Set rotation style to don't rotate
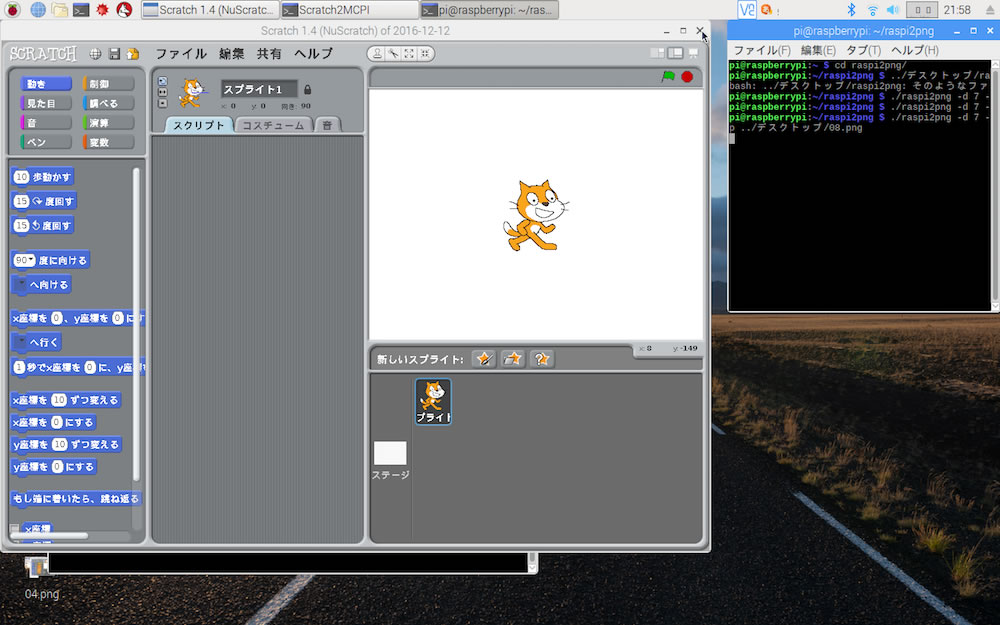This screenshot has width=1000, height=625. (163, 103)
